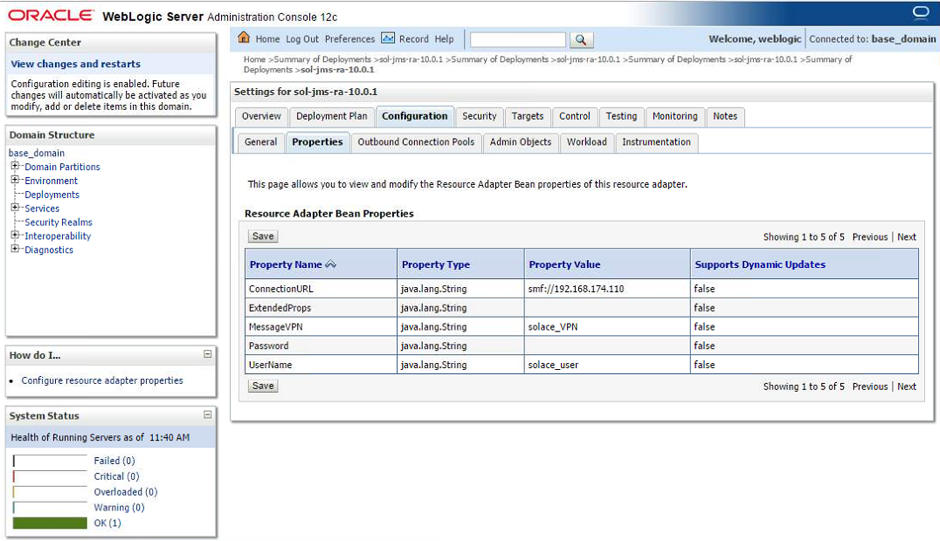Viewport: 940px width, 541px height.
Task: Open Configure resource adapter properties link
Action: pos(102,381)
